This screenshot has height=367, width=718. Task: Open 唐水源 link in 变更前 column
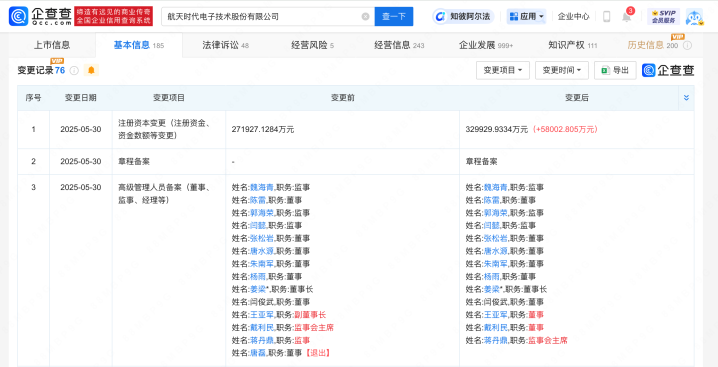click(x=261, y=251)
